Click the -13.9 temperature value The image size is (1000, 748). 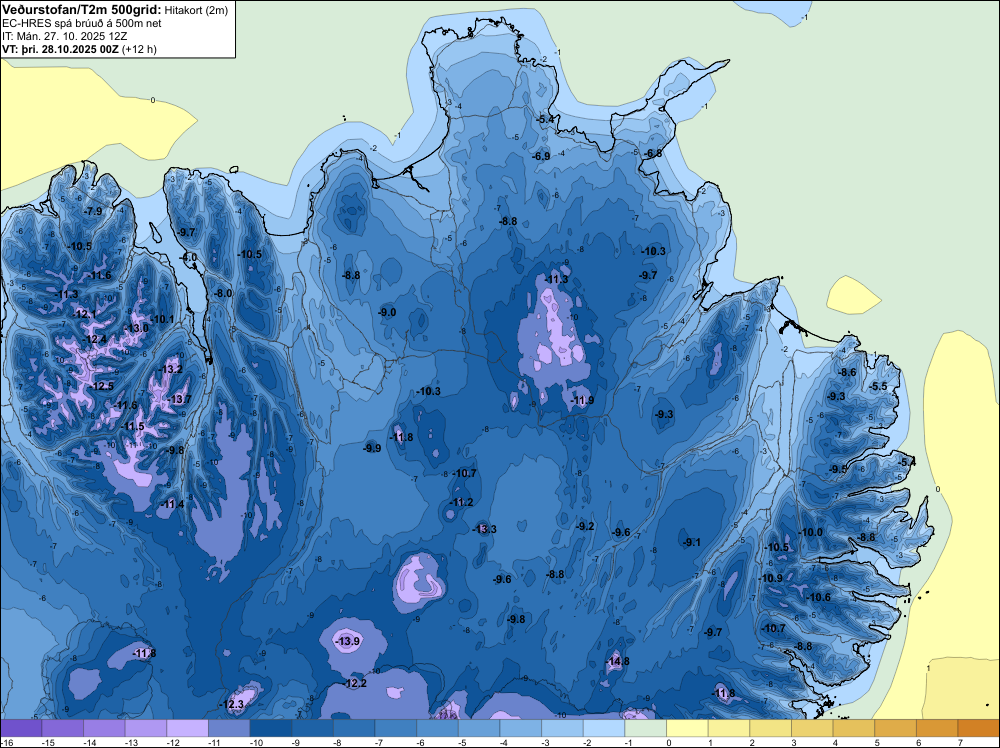point(348,641)
